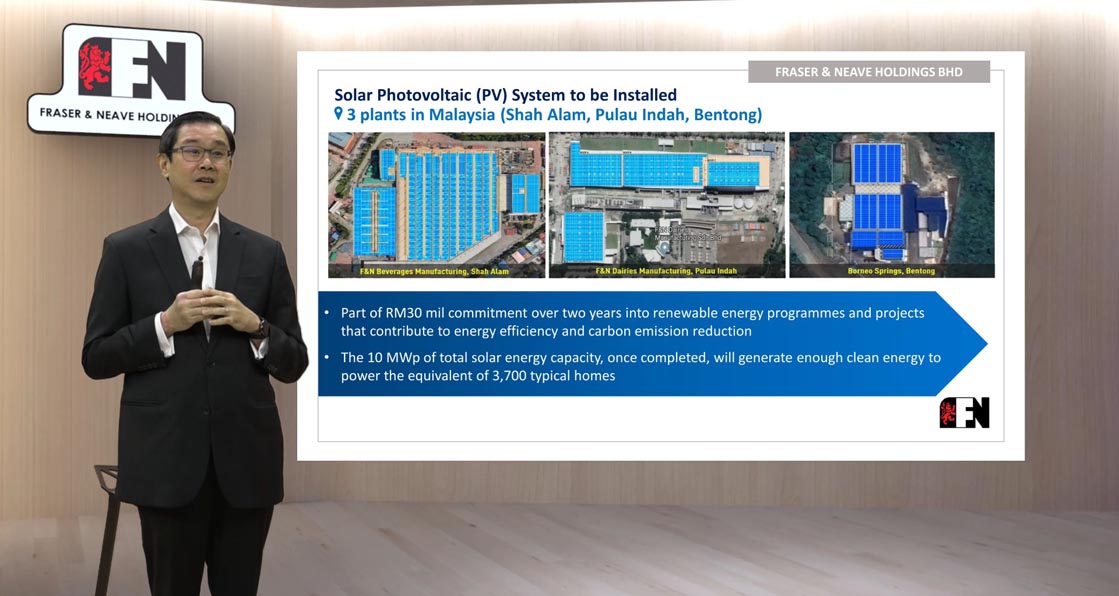Select the "FRASER & NEAVE HOLDINGS BHD" grey header label
Image resolution: width=1119 pixels, height=596 pixels.
pos(868,72)
